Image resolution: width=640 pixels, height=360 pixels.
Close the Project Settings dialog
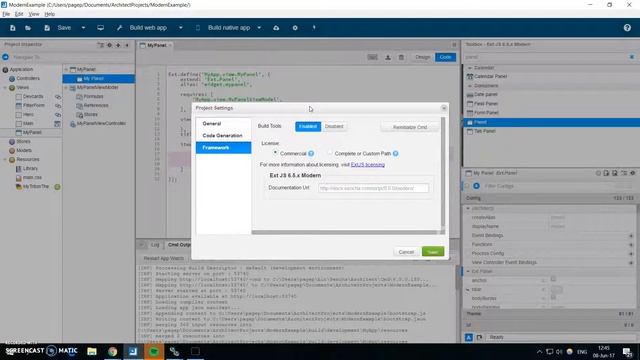[x=444, y=108]
